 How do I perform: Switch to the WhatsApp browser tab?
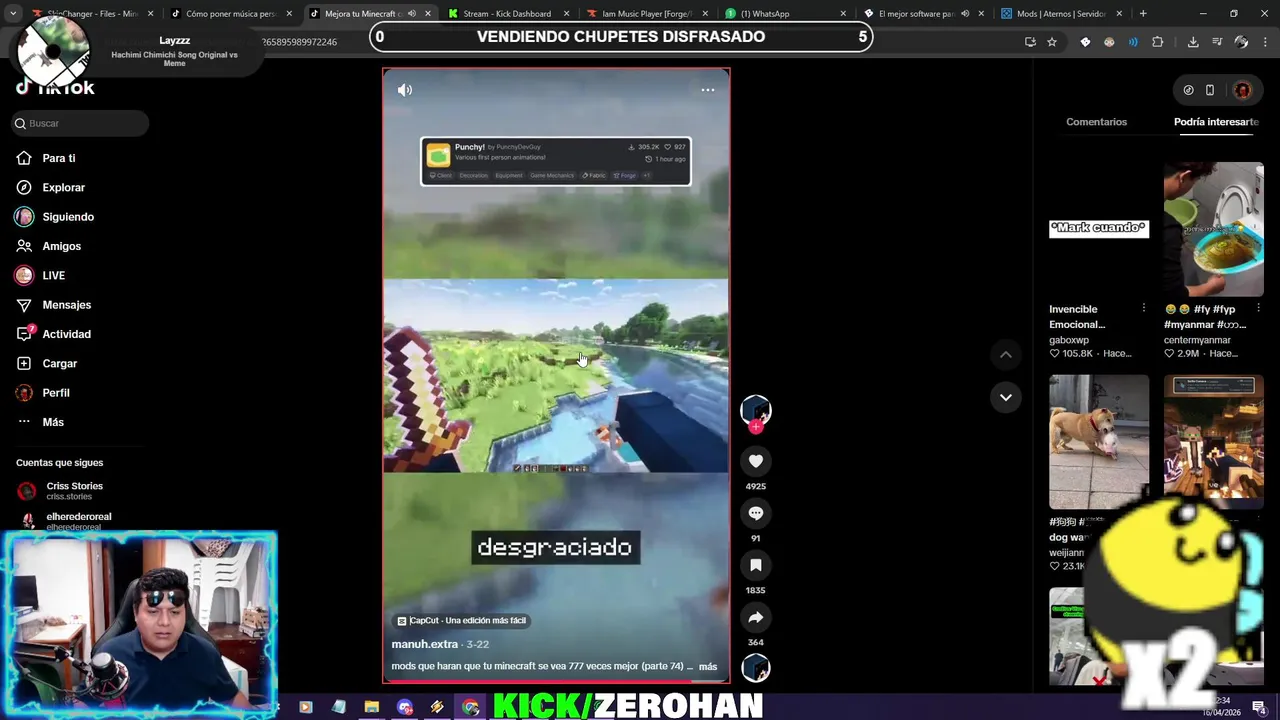click(785, 14)
